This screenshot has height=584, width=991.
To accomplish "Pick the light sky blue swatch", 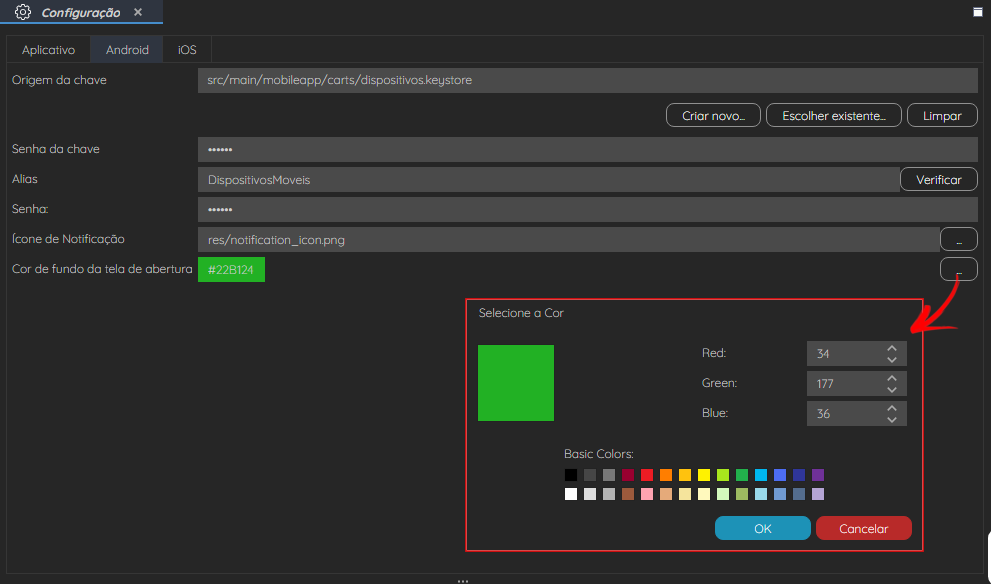I will coord(761,494).
